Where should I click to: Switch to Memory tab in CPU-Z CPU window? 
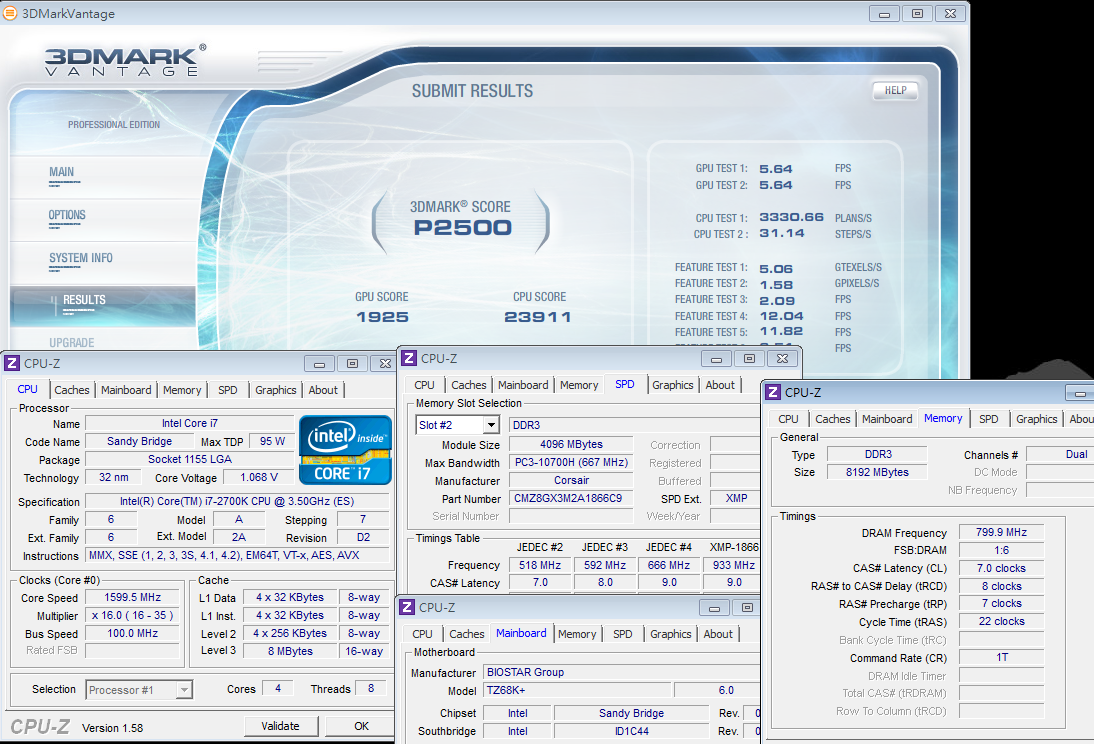pos(182,390)
